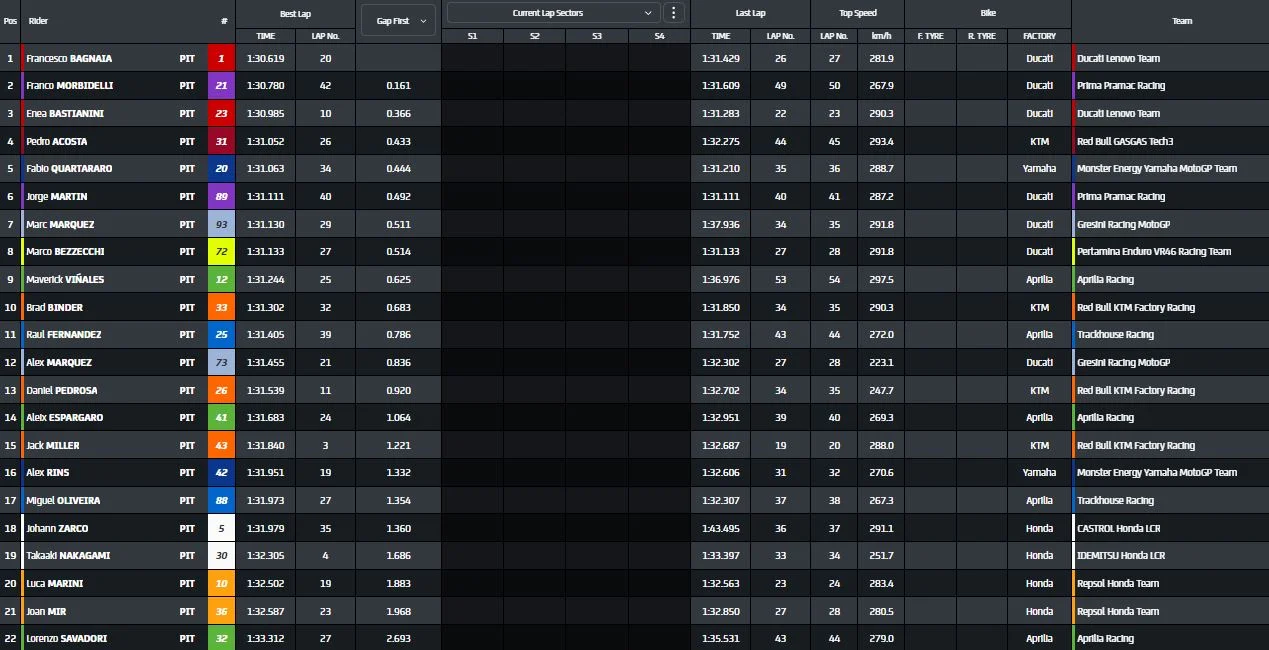1269x650 pixels.
Task: Select rider Francesco BAGNAIA
Action: click(69, 58)
